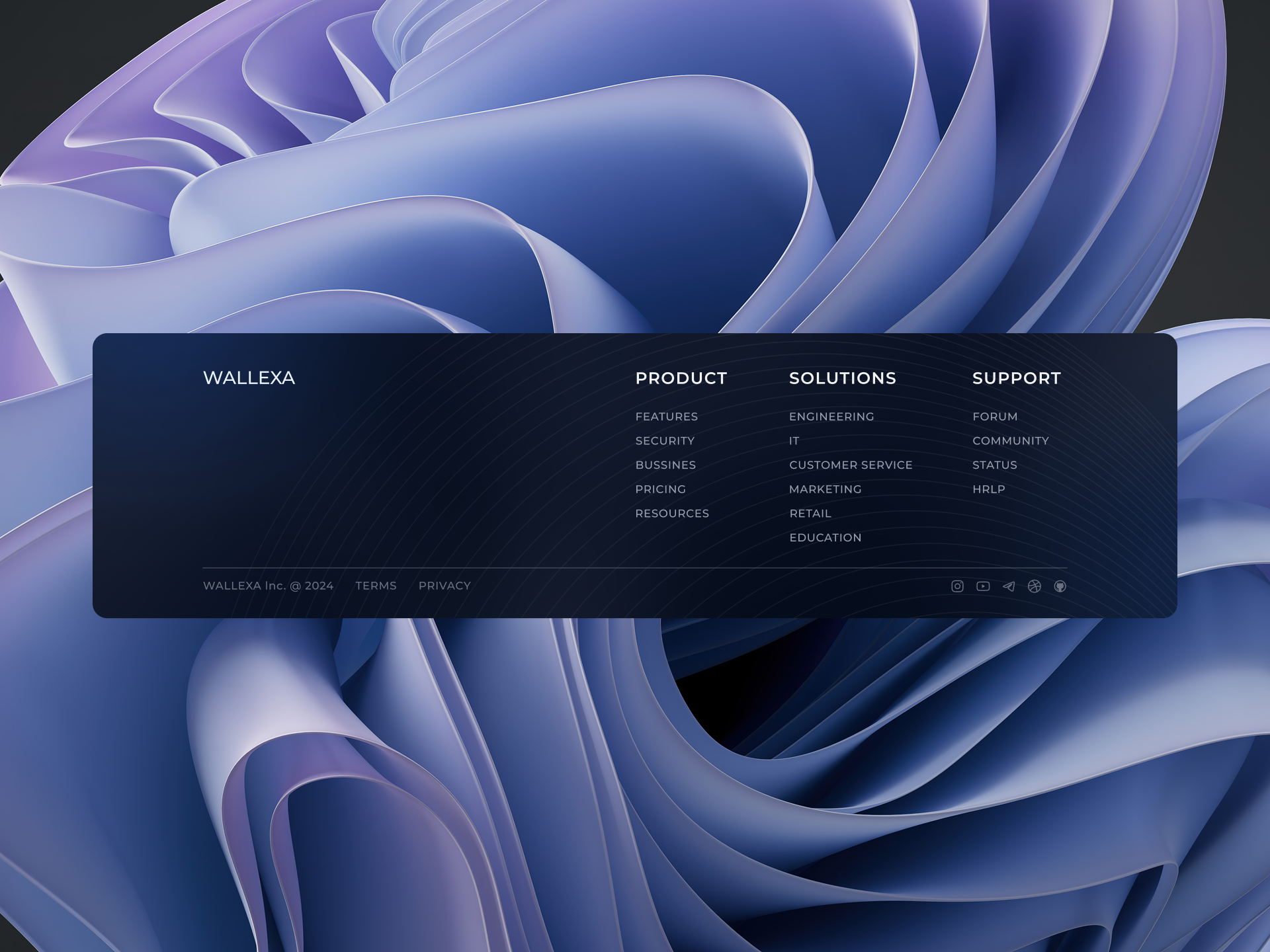This screenshot has width=1270, height=952.
Task: Select the PRODUCT column heading
Action: [681, 378]
